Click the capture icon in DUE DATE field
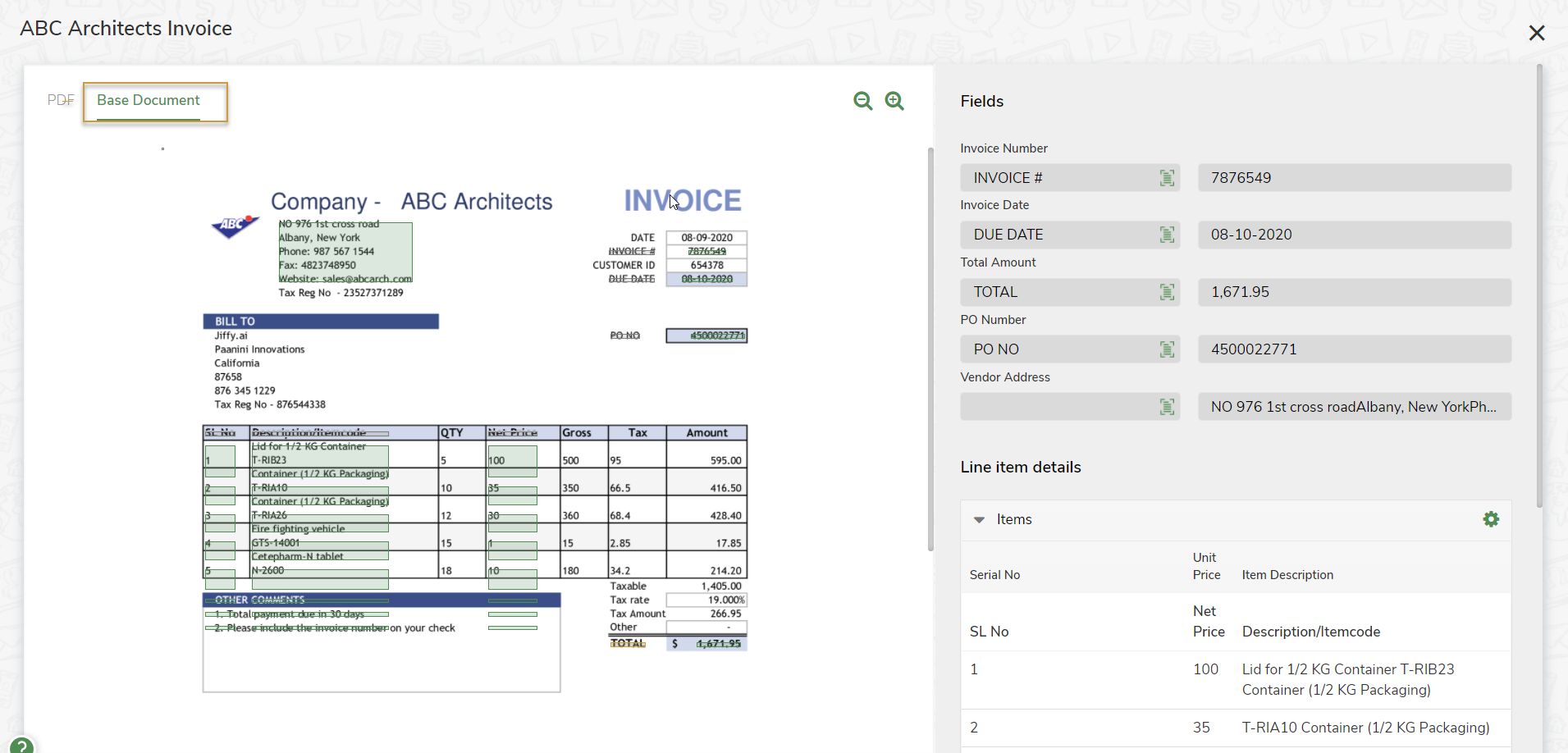This screenshot has width=1568, height=753. pyautogui.click(x=1167, y=235)
